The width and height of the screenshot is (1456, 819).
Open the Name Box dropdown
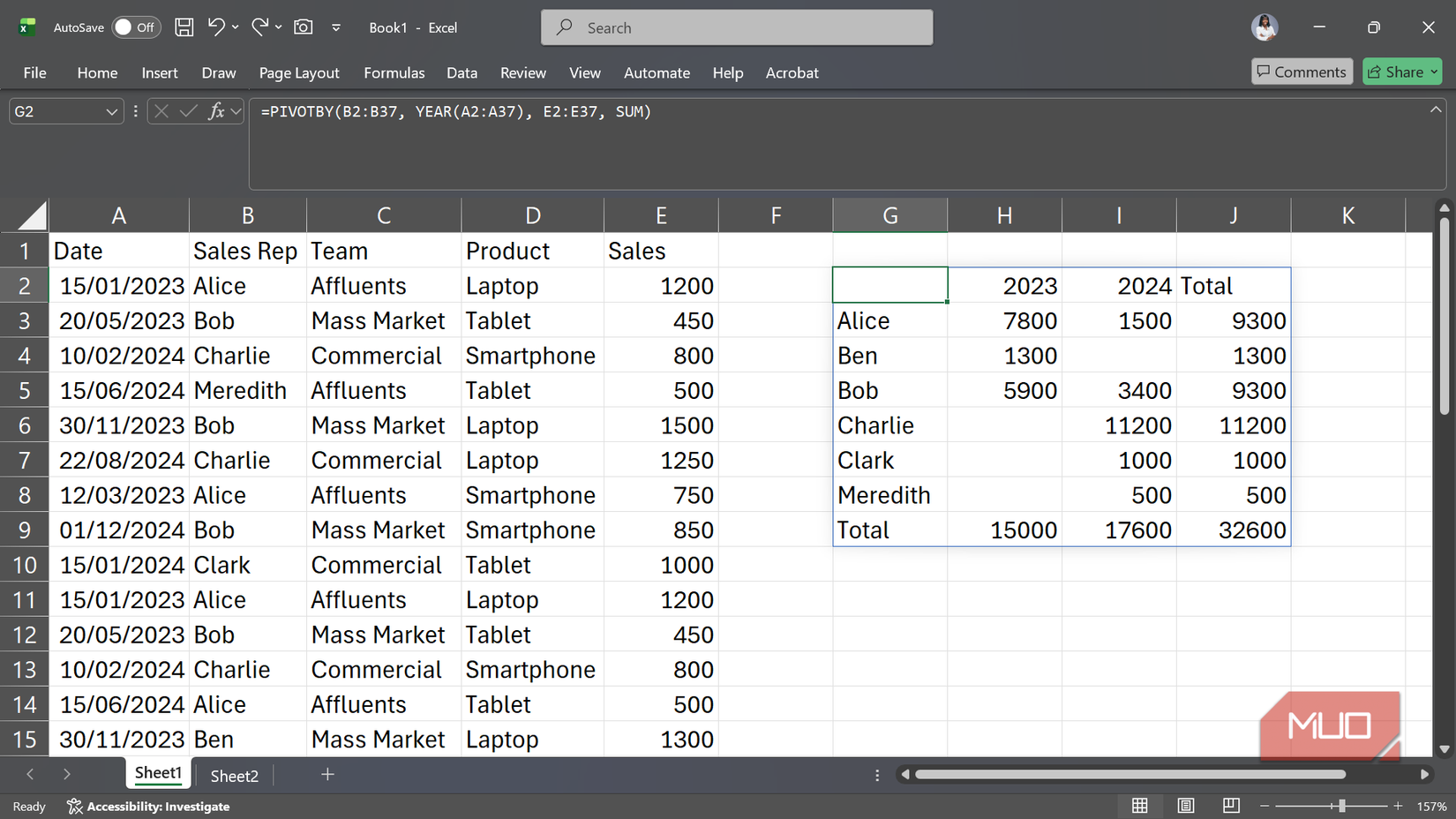111,111
